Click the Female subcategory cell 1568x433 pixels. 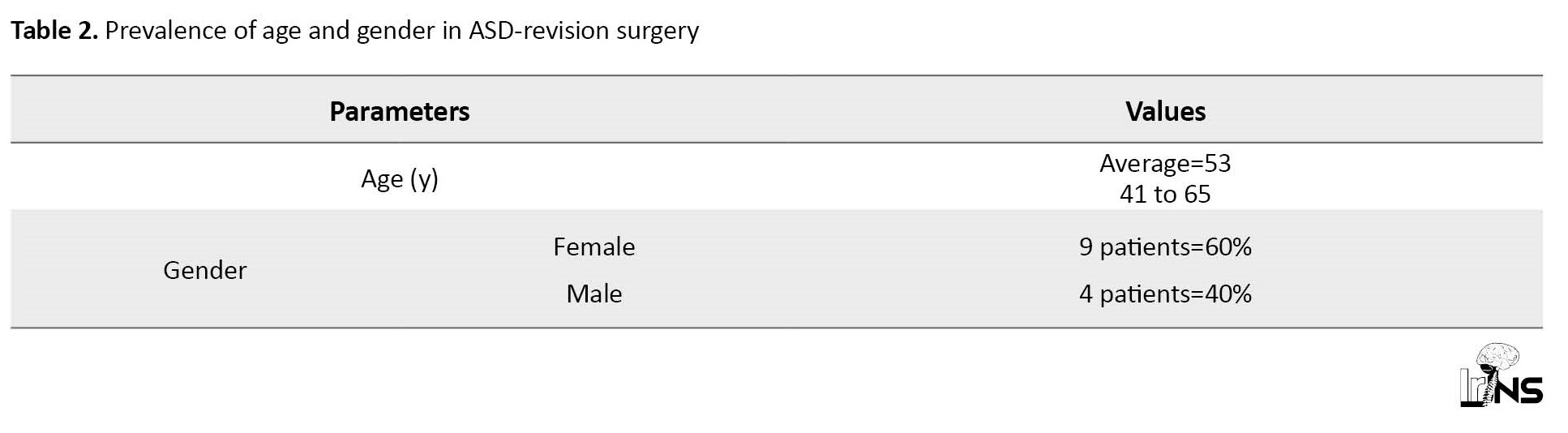tap(593, 247)
